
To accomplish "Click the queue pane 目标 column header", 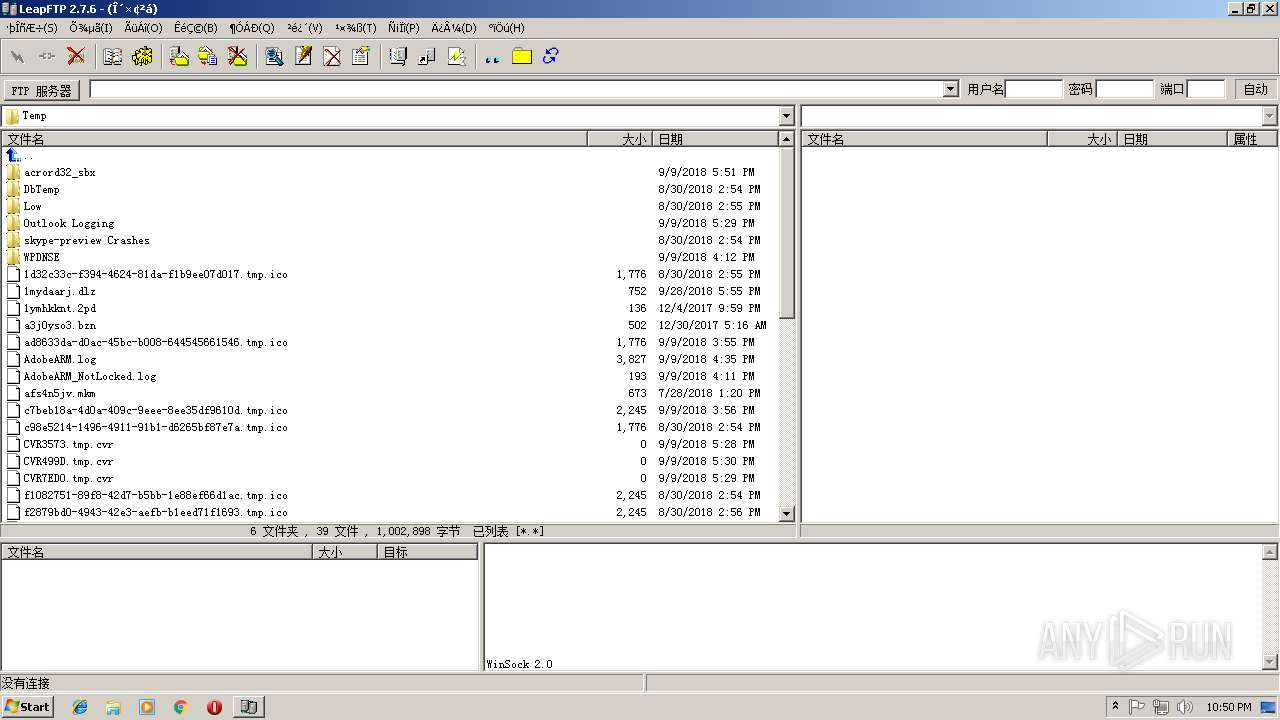I will coord(427,552).
